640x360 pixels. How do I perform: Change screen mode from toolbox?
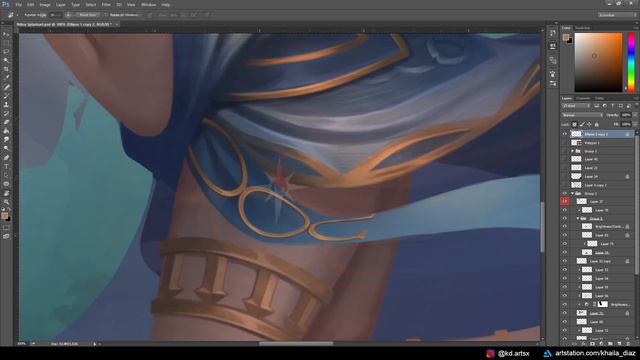point(6,236)
